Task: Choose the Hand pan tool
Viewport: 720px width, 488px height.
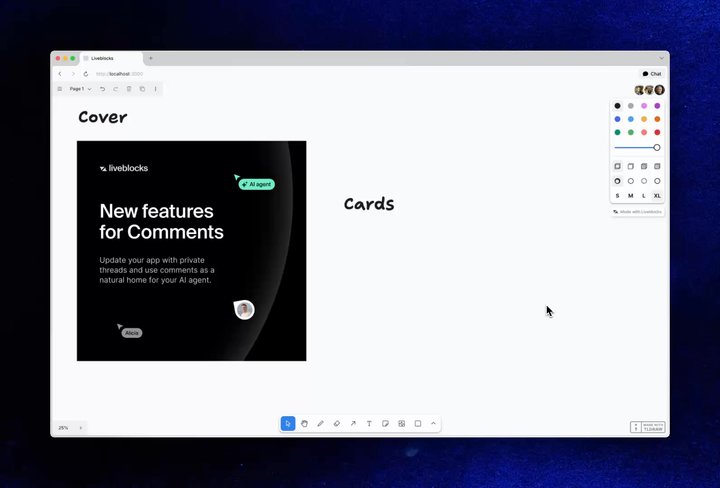Action: (x=304, y=424)
